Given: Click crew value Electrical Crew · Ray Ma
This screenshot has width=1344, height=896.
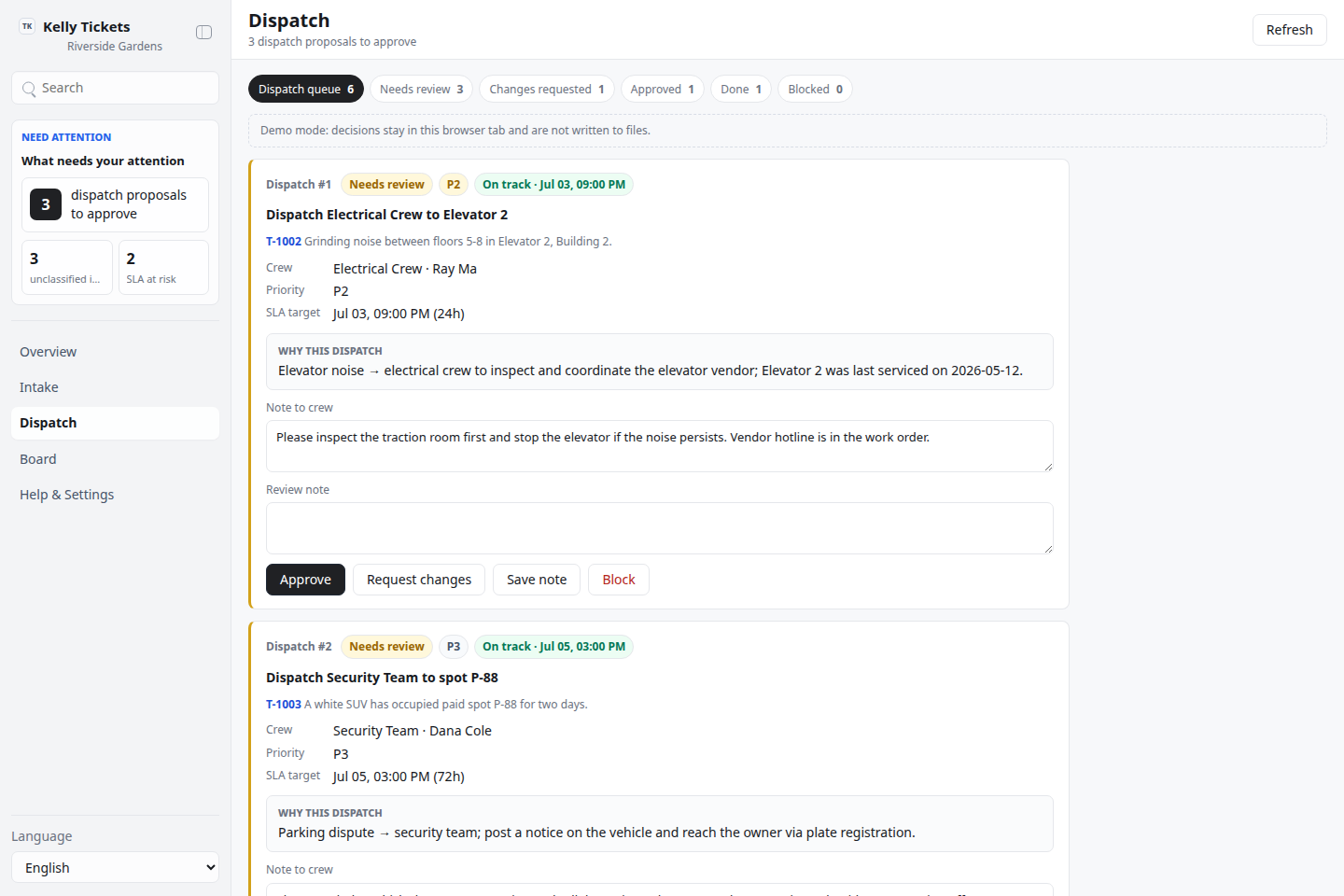Looking at the screenshot, I should [405, 269].
